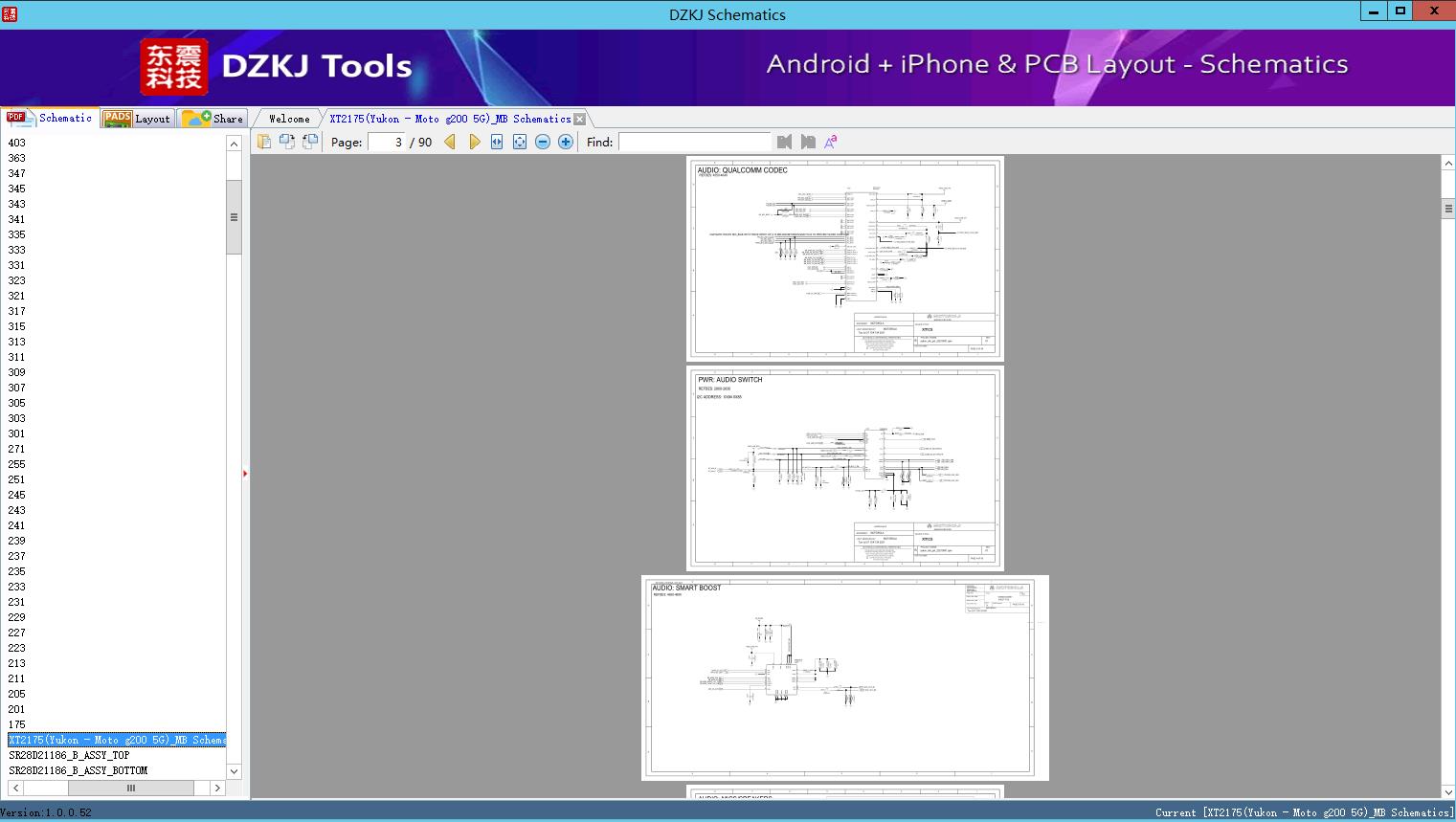1456x822 pixels.
Task: Select list item 233
Action: pyautogui.click(x=17, y=587)
